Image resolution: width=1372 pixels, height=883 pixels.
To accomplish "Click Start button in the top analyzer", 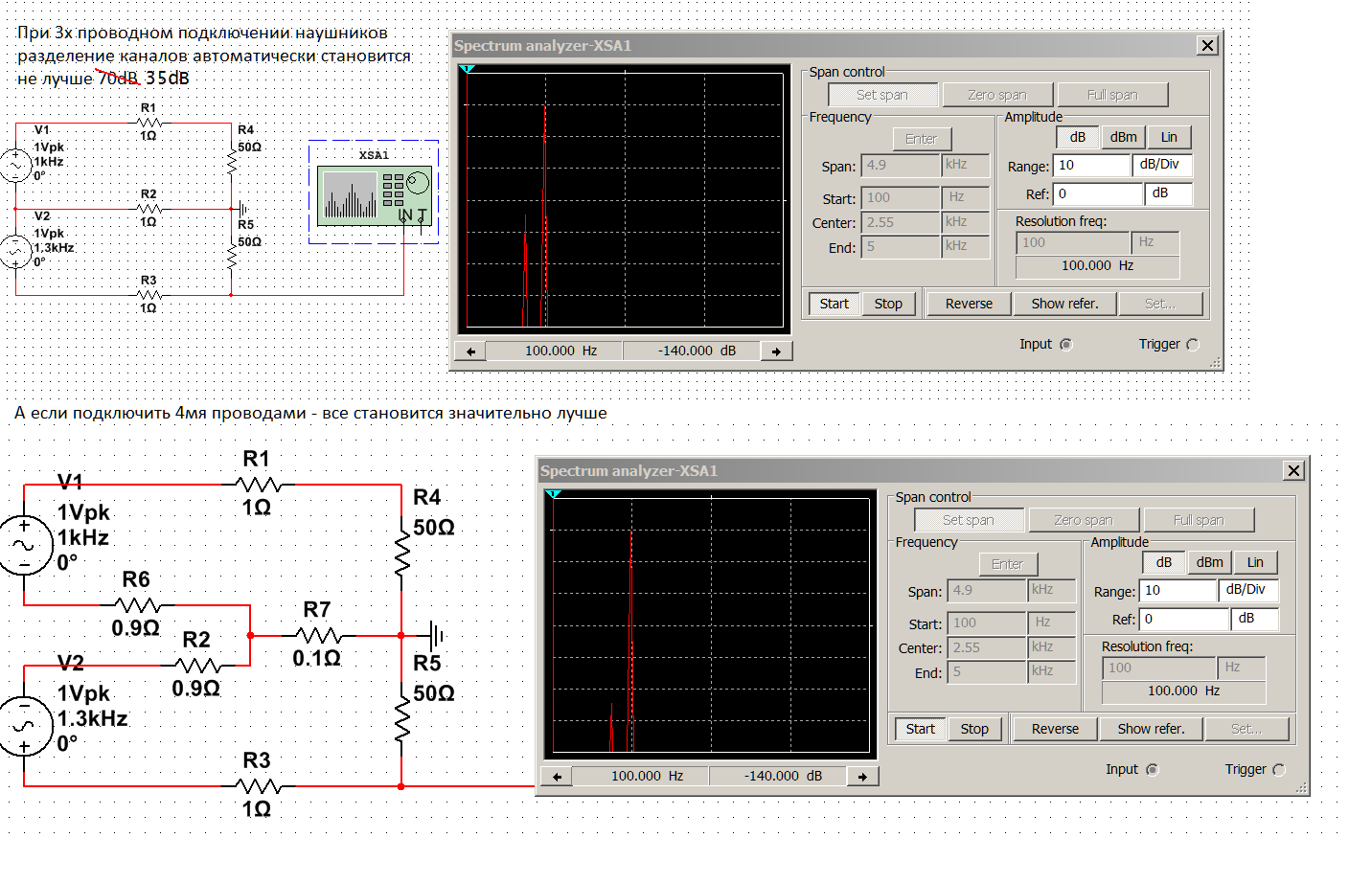I will coord(834,304).
